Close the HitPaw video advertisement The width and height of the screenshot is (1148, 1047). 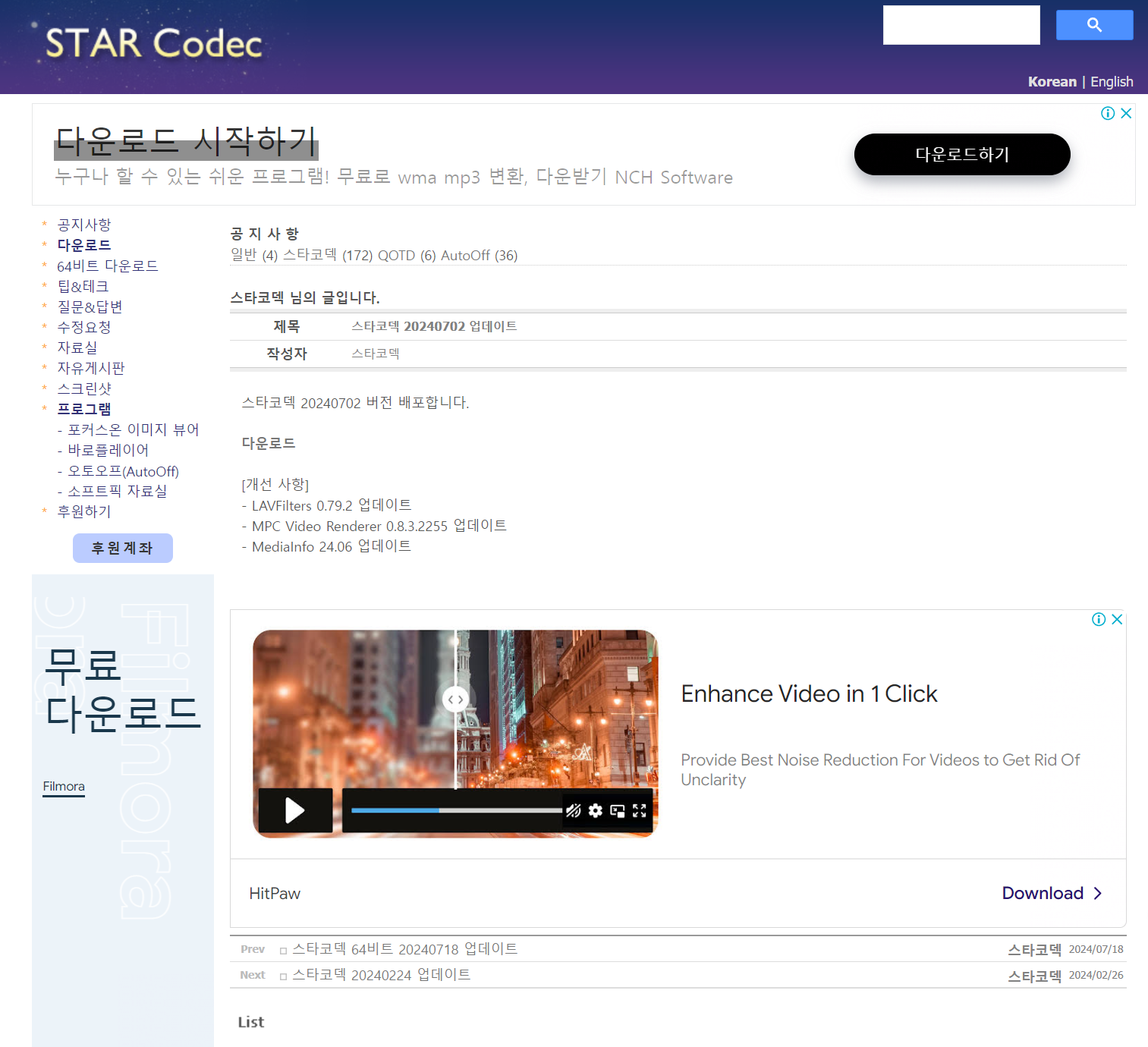(1117, 619)
